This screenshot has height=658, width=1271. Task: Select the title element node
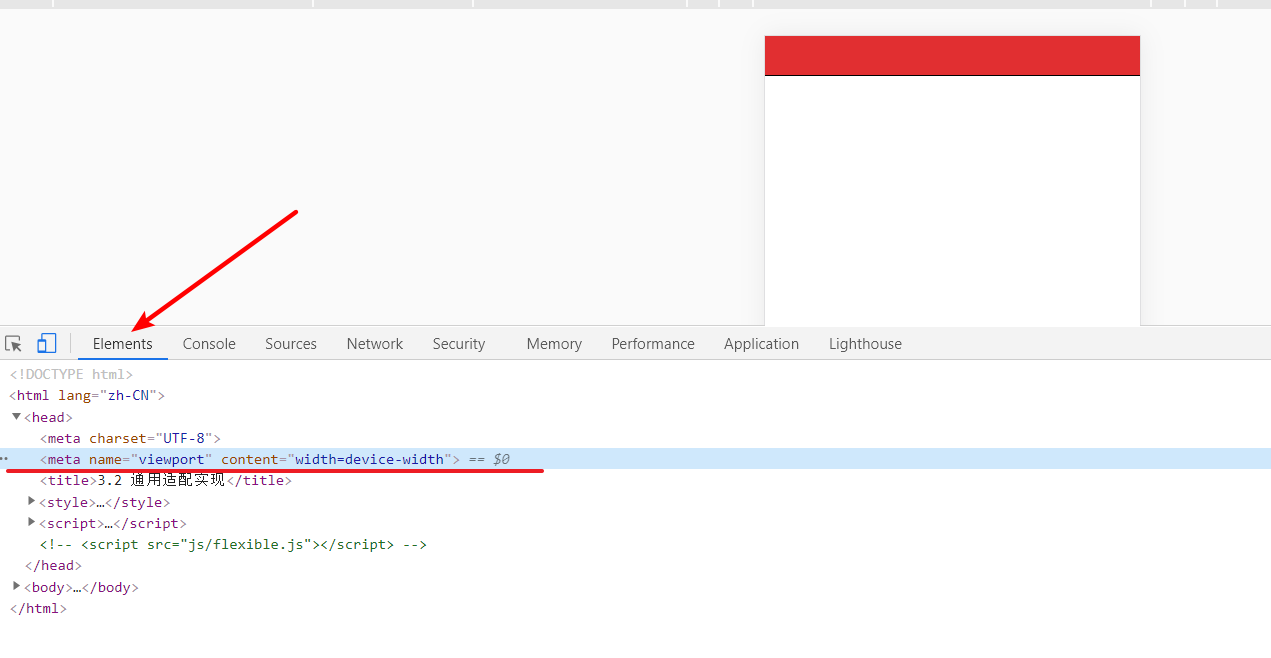(x=166, y=481)
